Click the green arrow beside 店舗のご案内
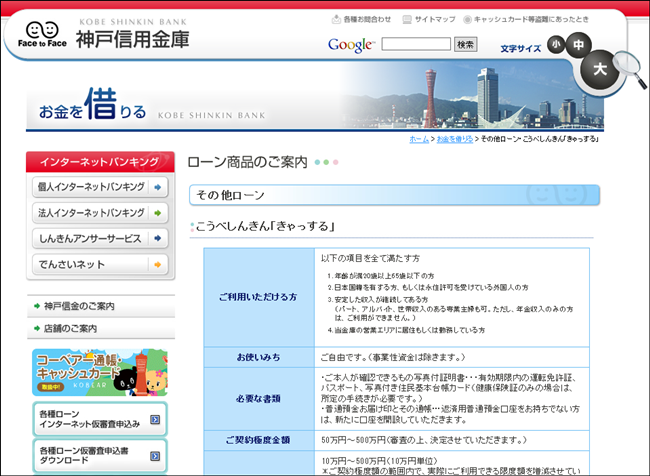This screenshot has width=650, height=476. (x=37, y=328)
